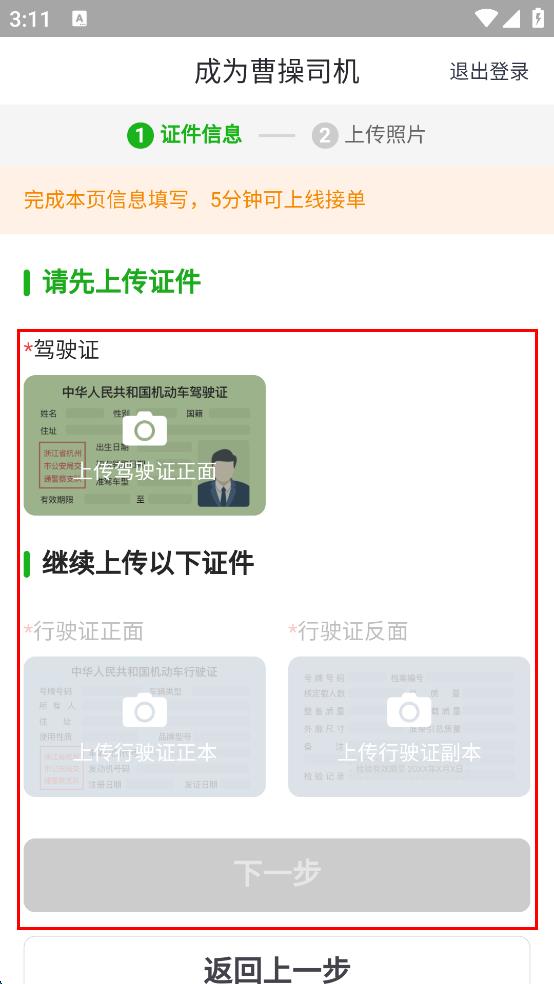554x984 pixels.
Task: Select the green step 1 circle icon
Action: tap(140, 136)
